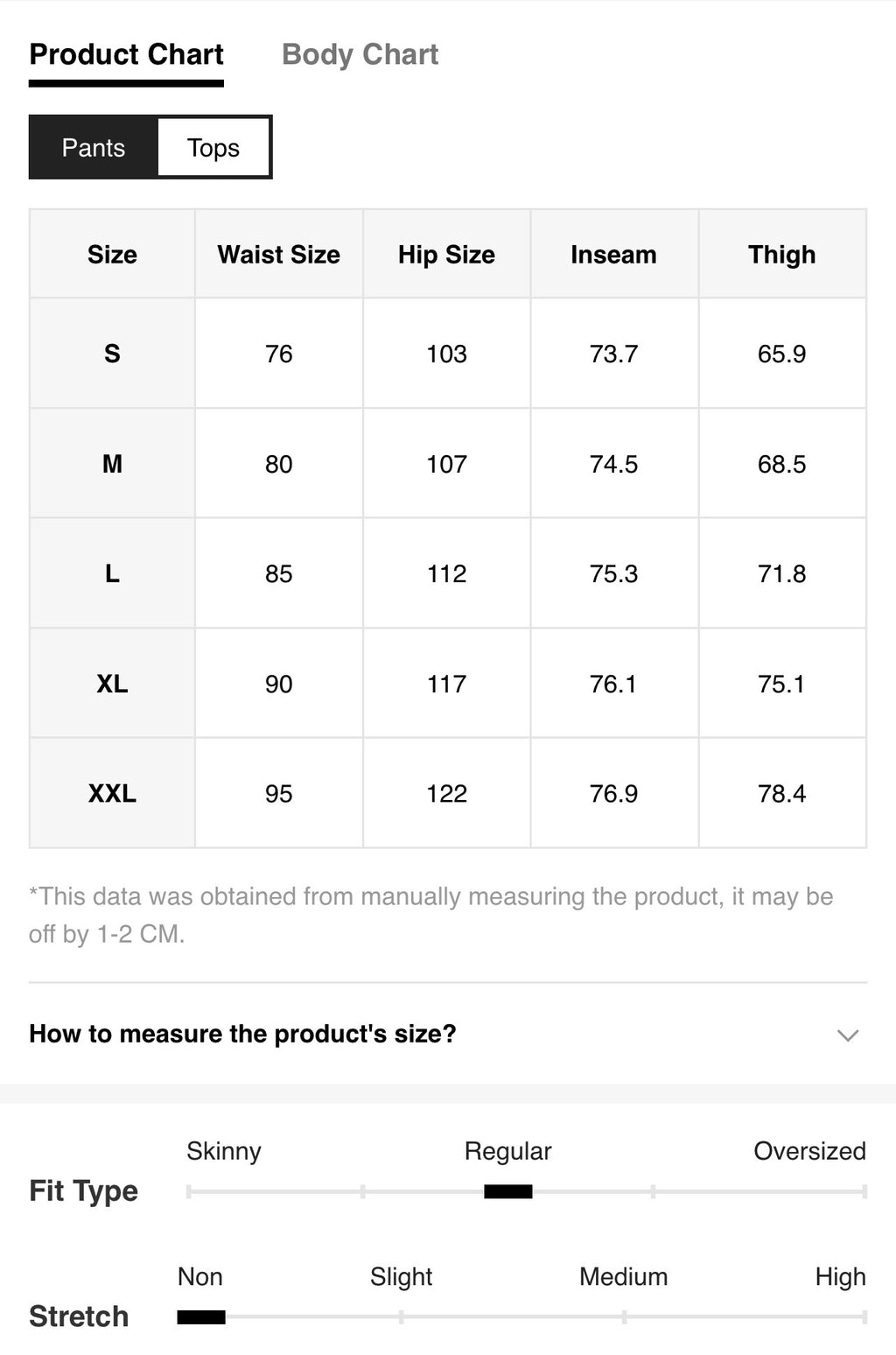896x1355 pixels.
Task: Open 'How to measure the product's size?' text
Action: pos(242,1034)
